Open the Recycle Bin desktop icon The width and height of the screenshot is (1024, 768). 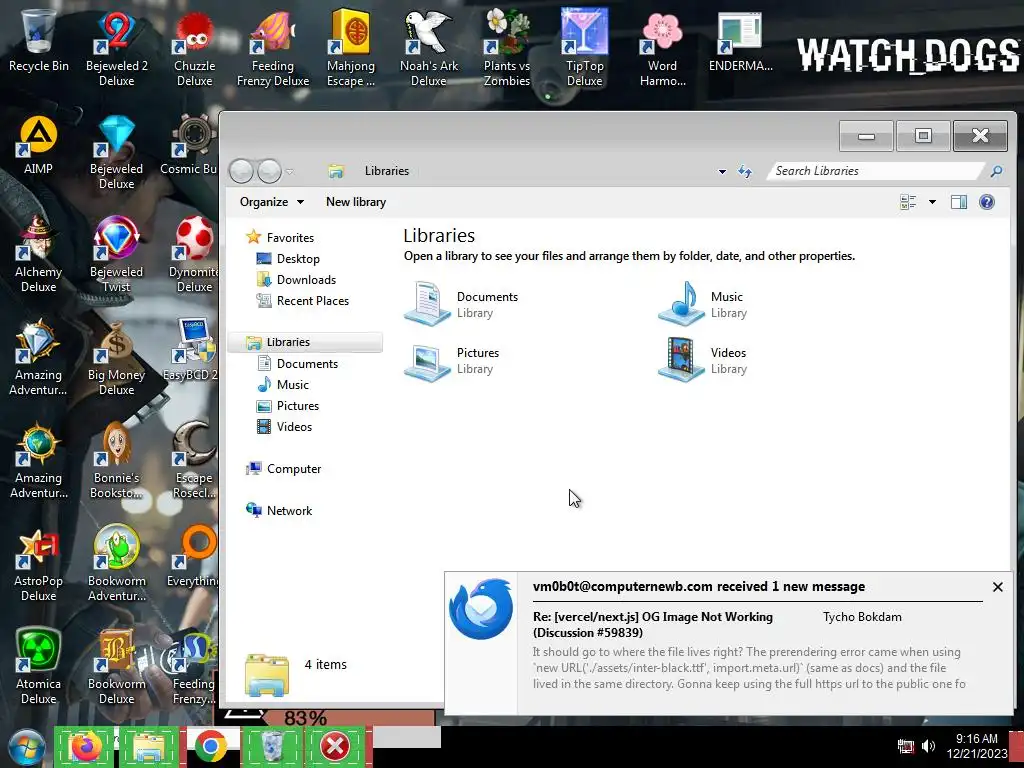(38, 40)
